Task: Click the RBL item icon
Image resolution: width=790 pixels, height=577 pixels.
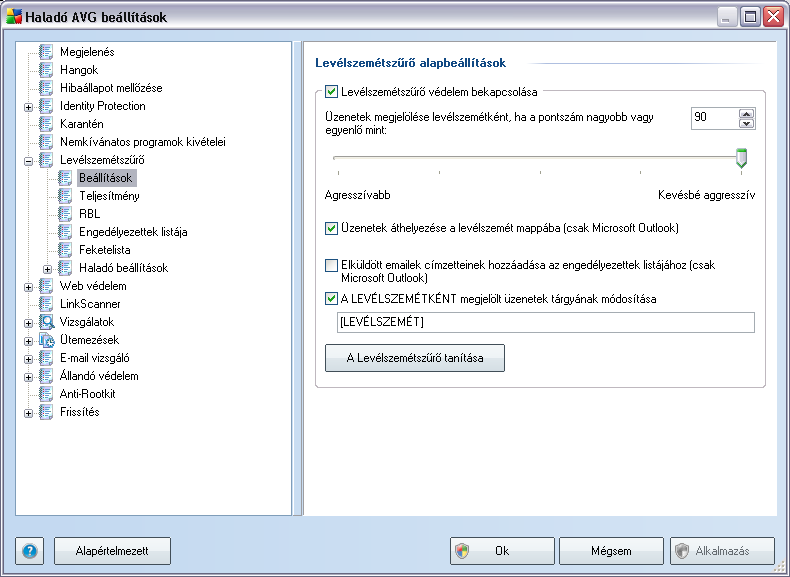Action: pos(65,214)
